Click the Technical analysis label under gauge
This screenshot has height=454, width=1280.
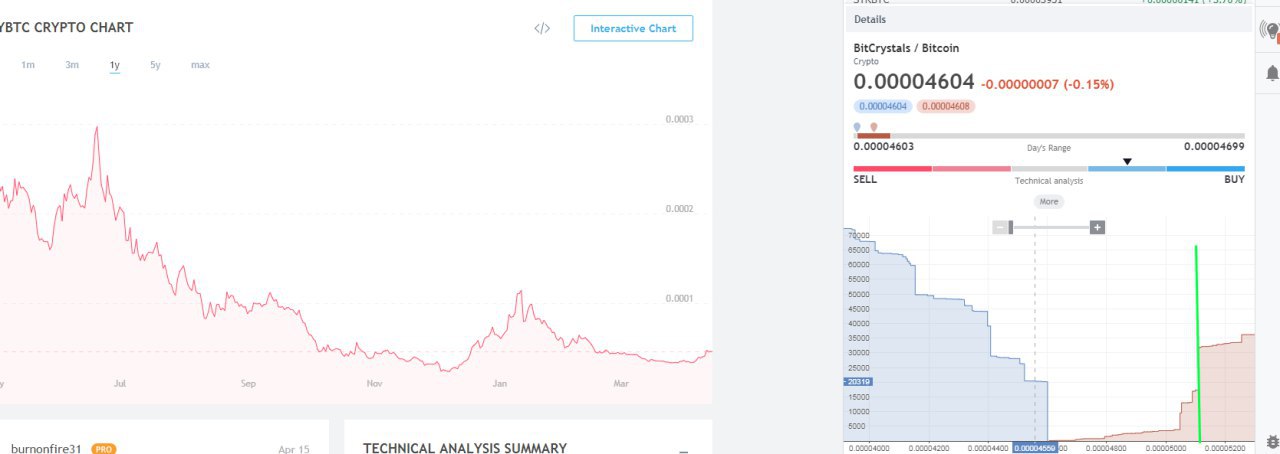click(1048, 181)
